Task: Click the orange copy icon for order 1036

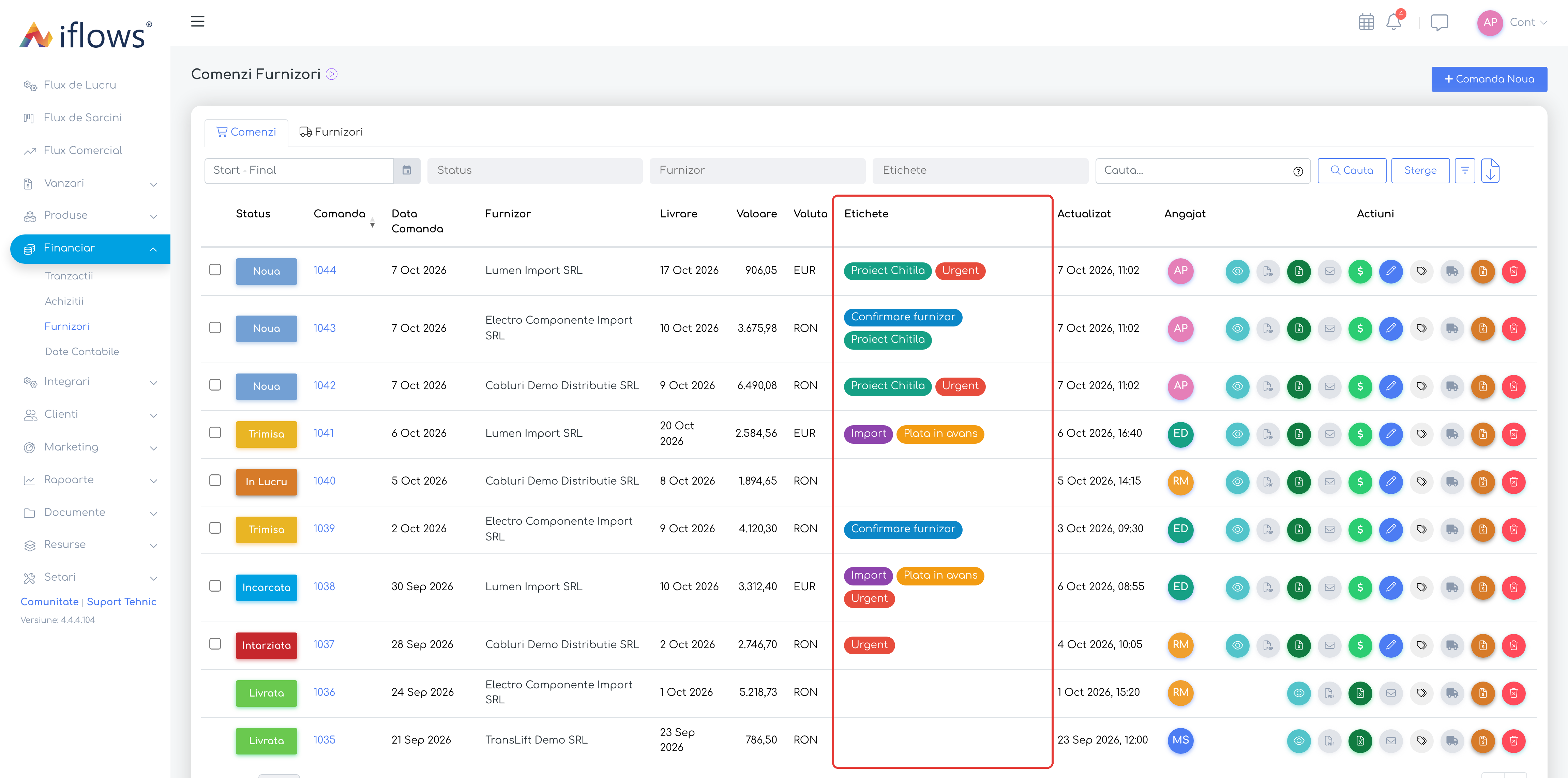Action: pyautogui.click(x=1483, y=693)
